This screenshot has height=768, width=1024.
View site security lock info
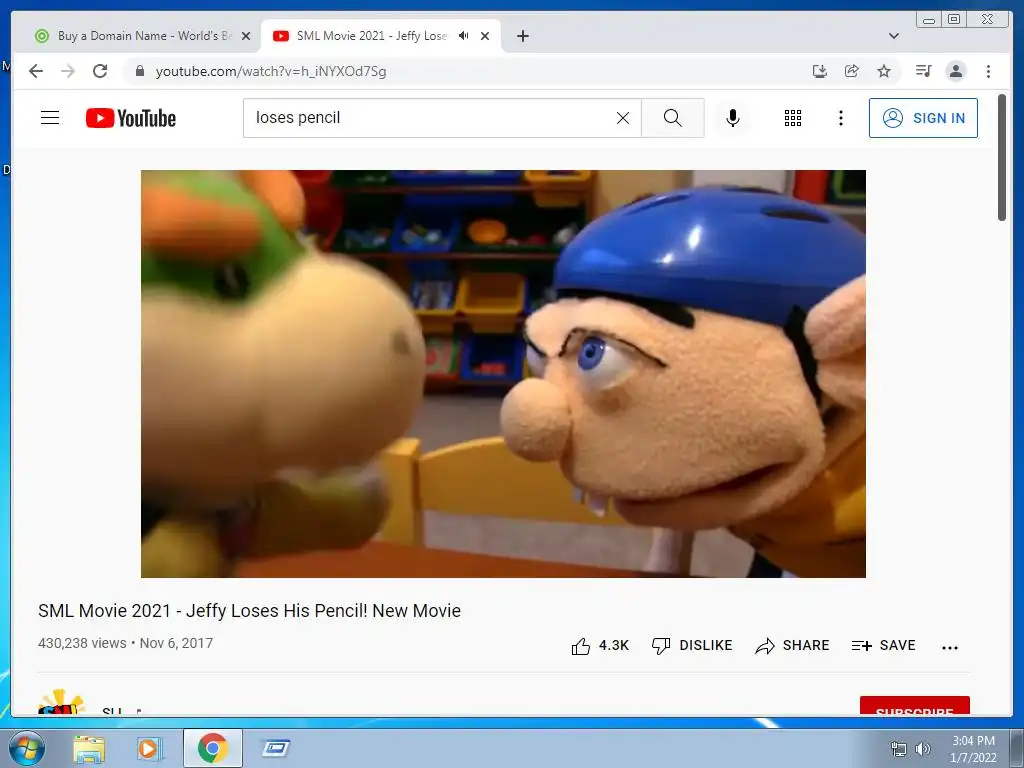[140, 71]
